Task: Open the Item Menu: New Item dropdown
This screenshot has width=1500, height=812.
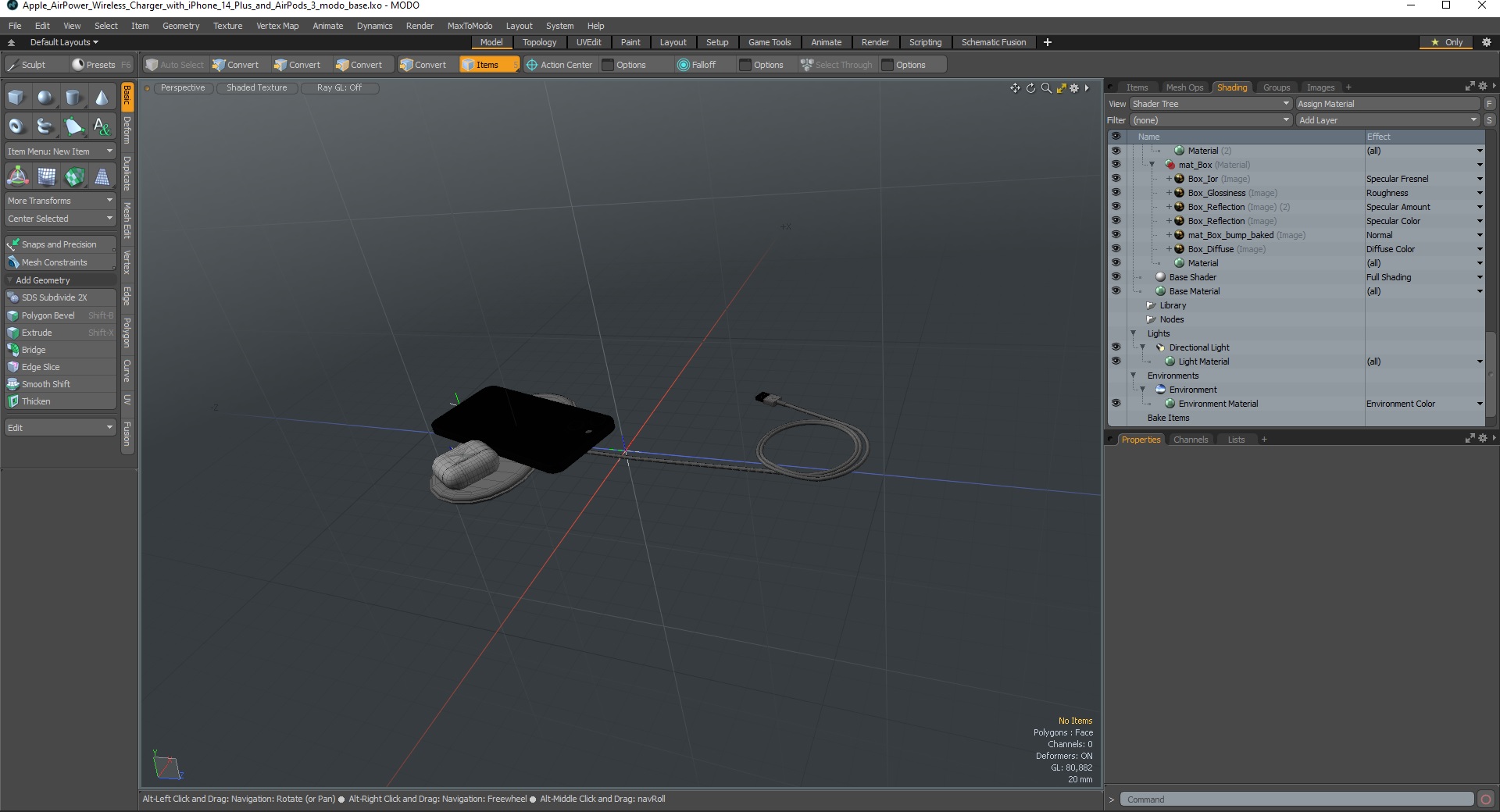Action: point(60,151)
